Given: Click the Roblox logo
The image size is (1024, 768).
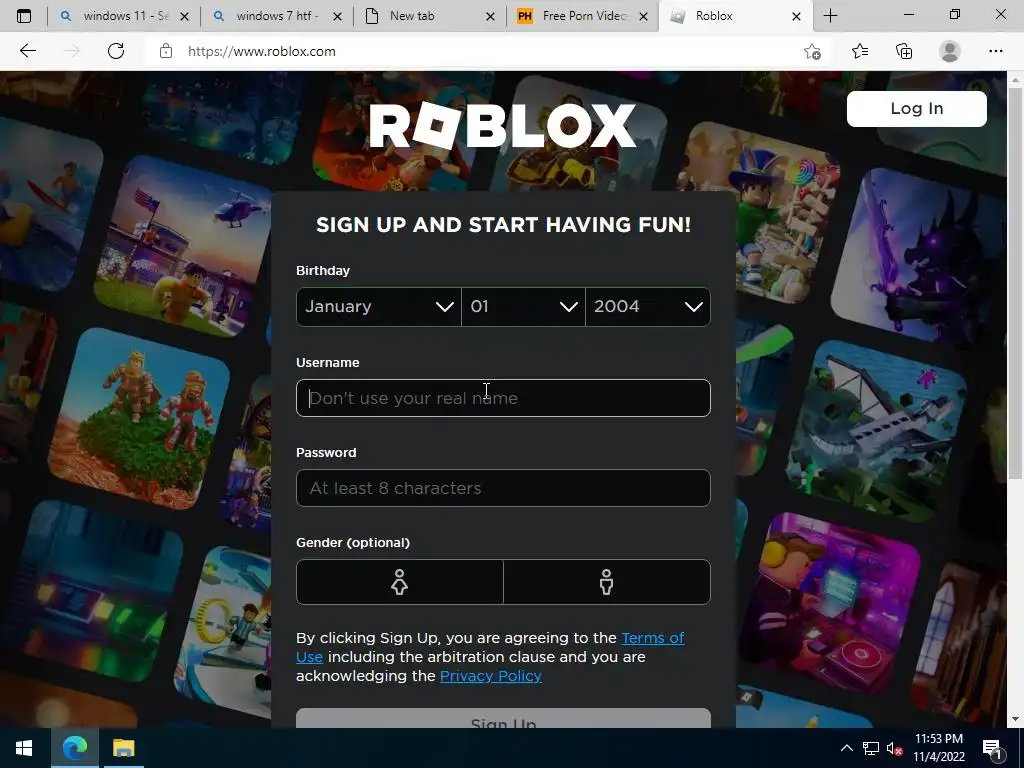Looking at the screenshot, I should pyautogui.click(x=502, y=125).
